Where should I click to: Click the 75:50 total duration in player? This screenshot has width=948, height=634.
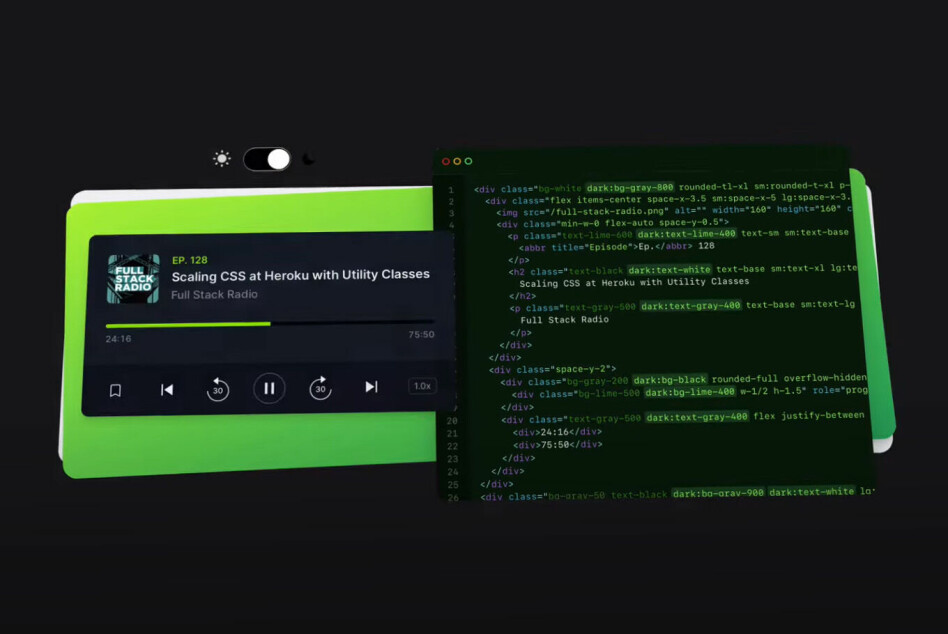(421, 334)
